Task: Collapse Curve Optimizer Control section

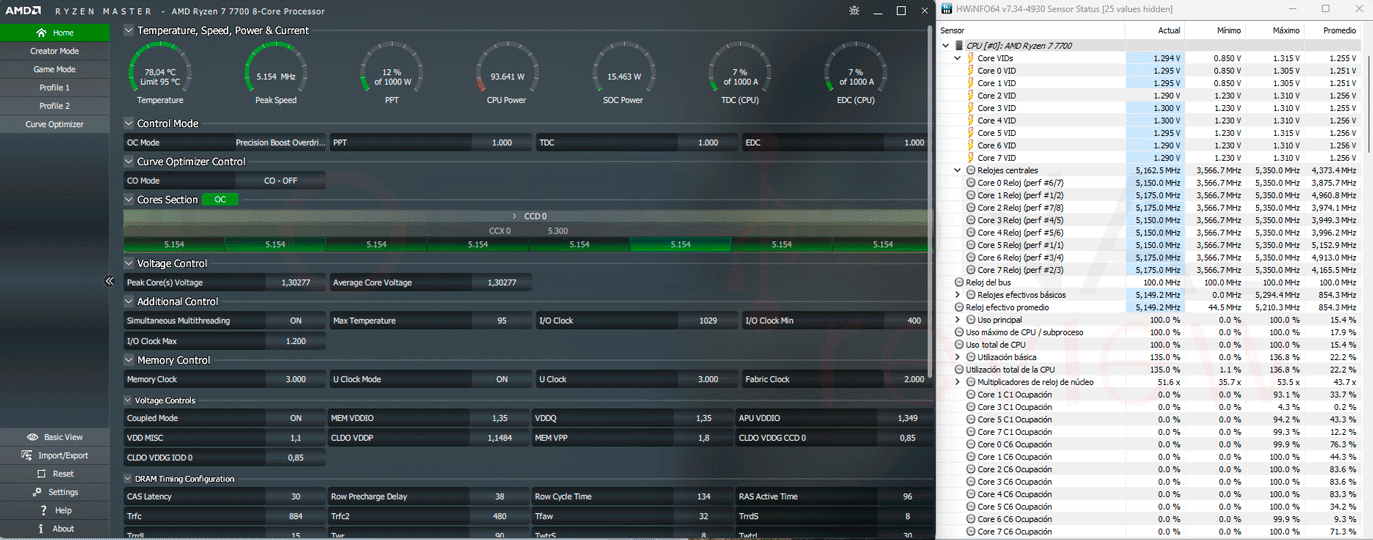Action: (x=129, y=161)
